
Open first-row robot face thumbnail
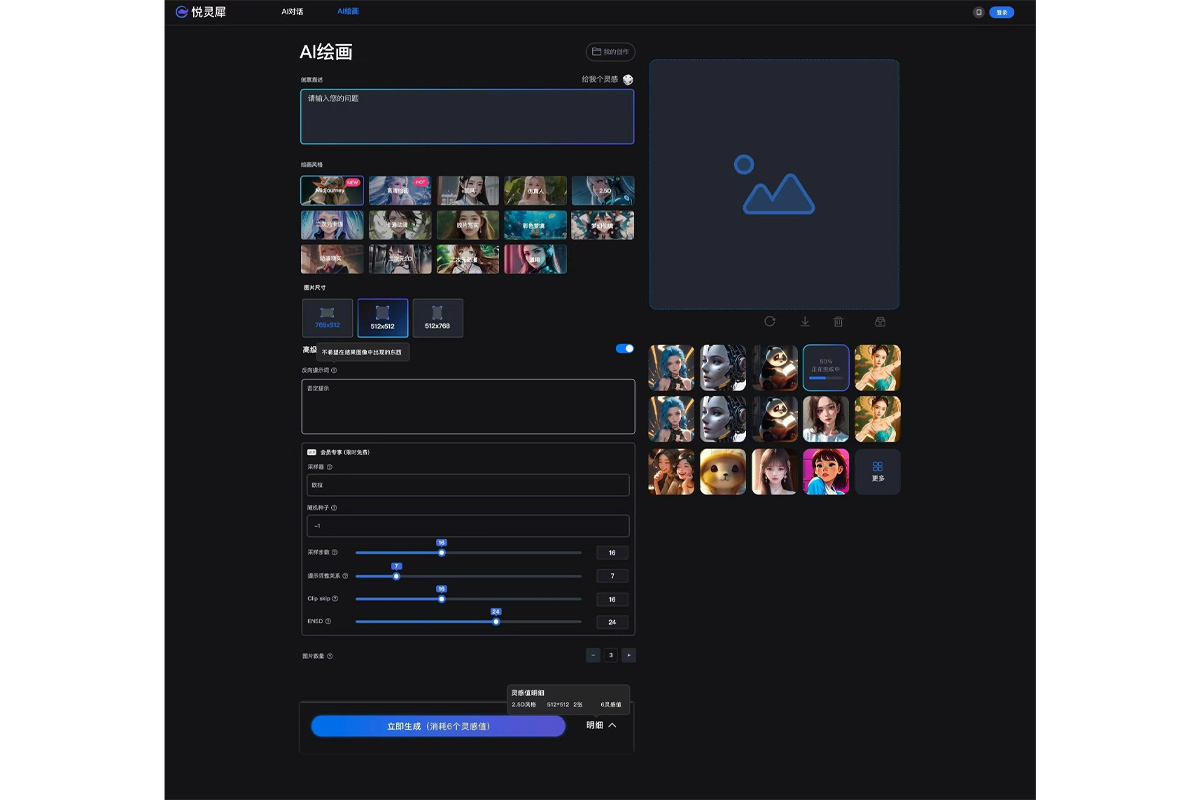pyautogui.click(x=723, y=367)
